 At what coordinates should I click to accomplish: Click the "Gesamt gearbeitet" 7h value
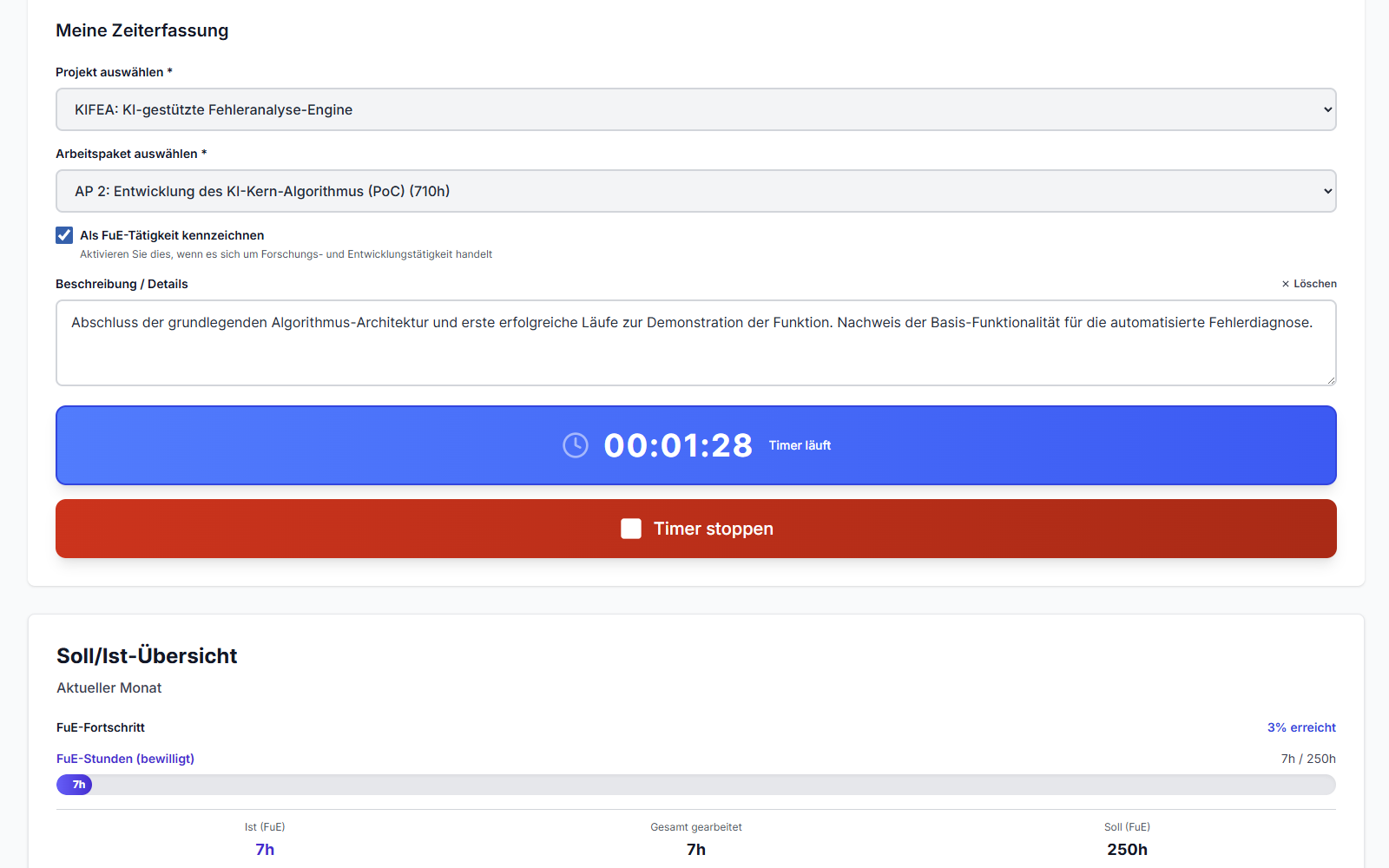(x=695, y=849)
